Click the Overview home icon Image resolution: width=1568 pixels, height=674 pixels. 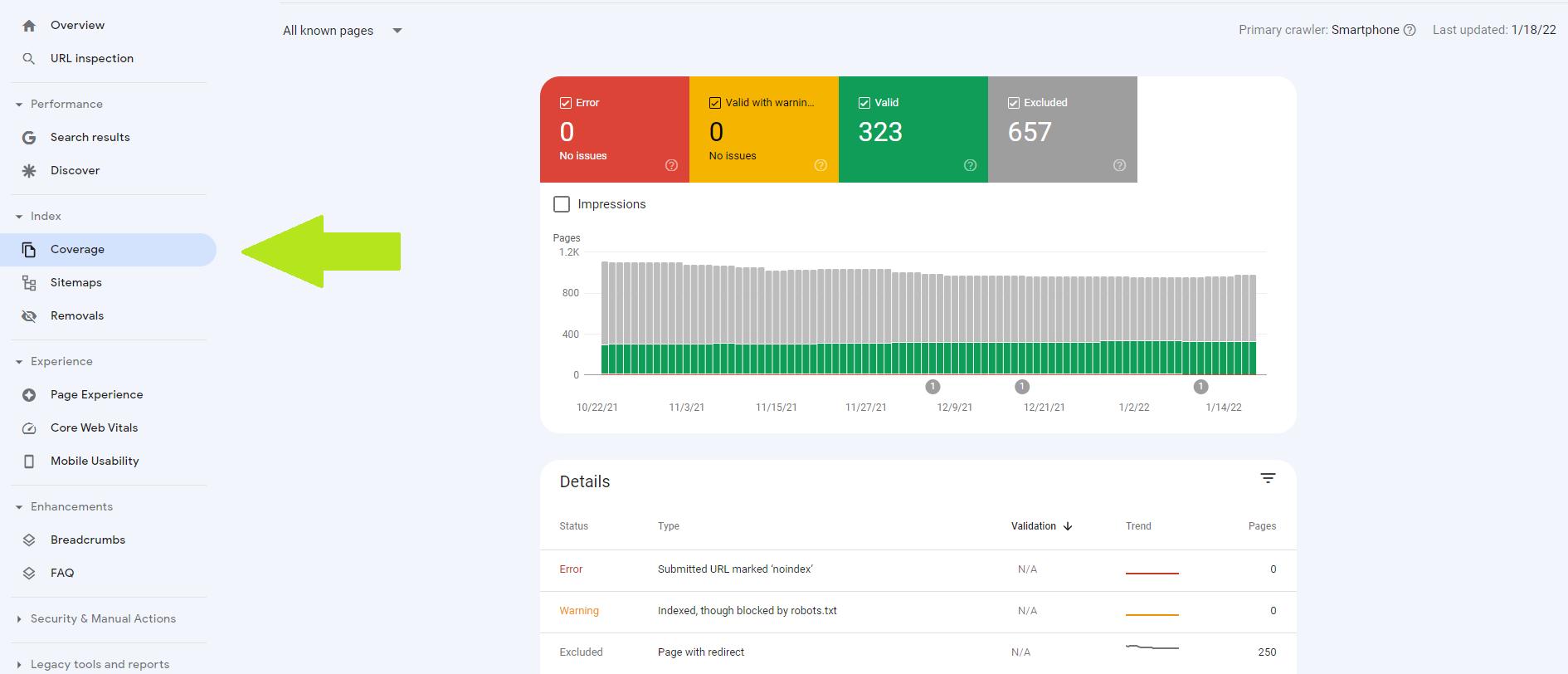click(x=29, y=26)
